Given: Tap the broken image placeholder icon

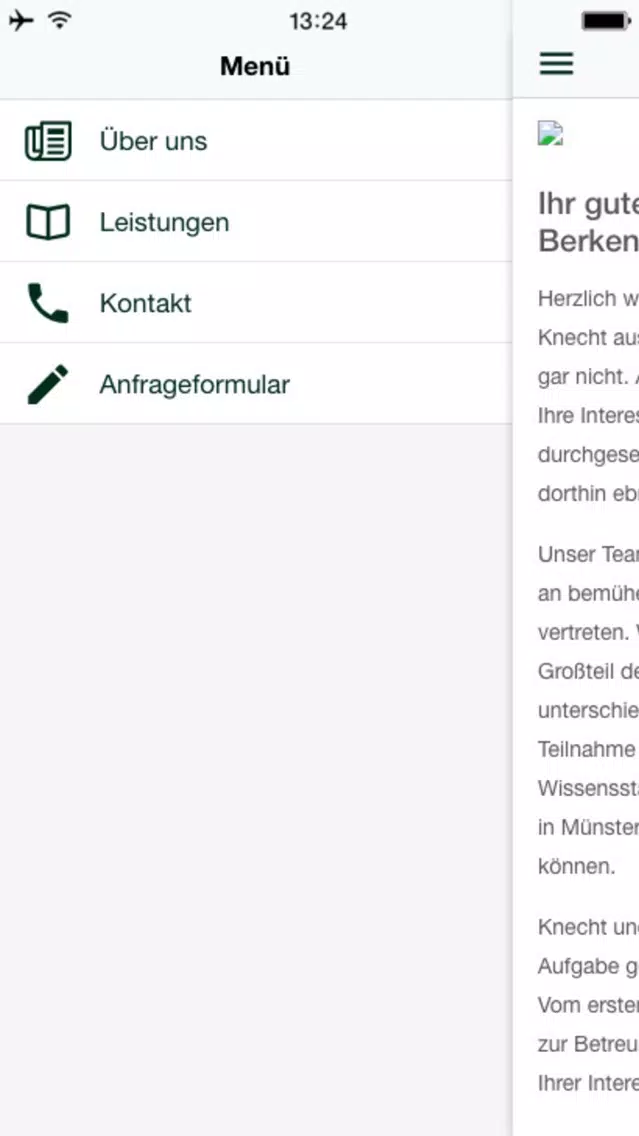Looking at the screenshot, I should click(551, 134).
